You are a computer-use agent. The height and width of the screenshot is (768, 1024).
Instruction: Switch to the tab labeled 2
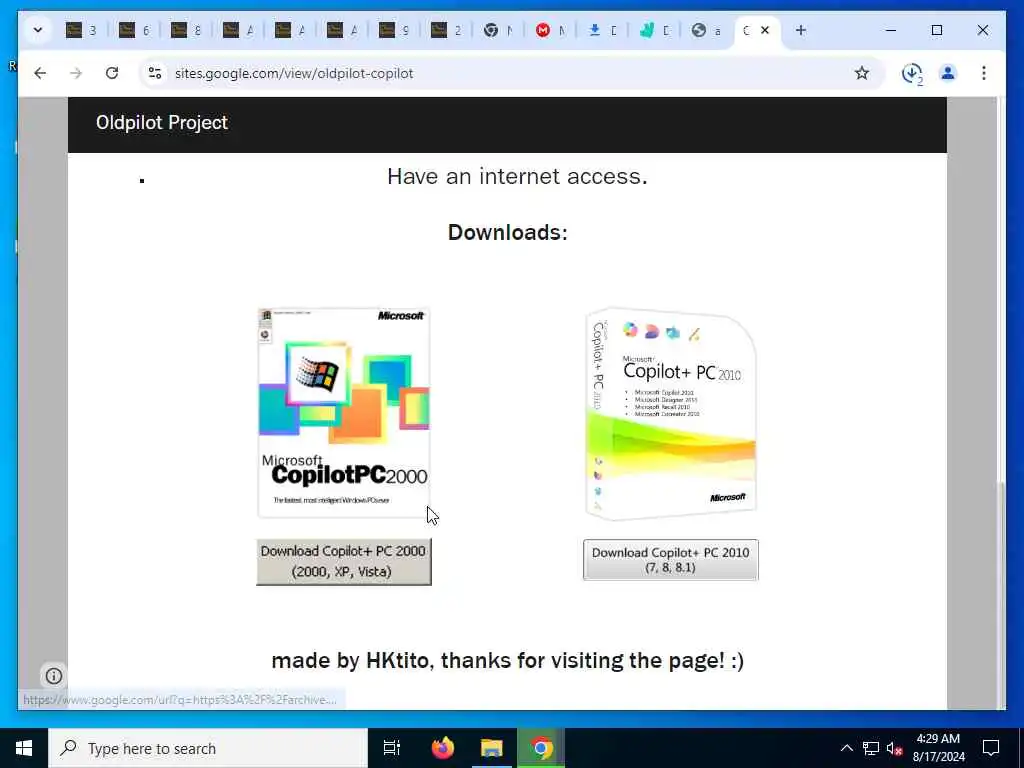pos(446,30)
